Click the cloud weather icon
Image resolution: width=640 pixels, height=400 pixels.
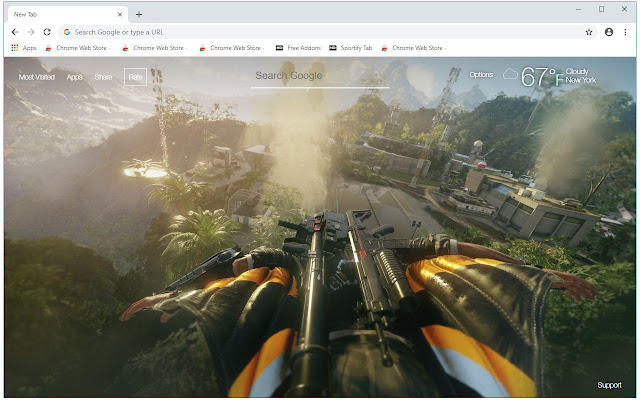coord(510,74)
